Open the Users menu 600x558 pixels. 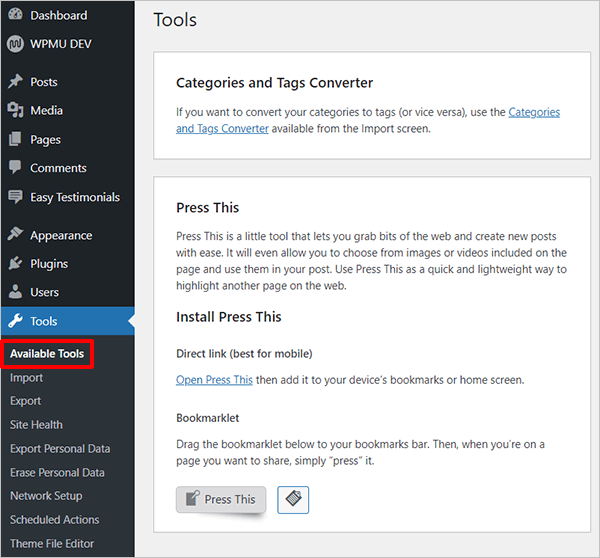click(x=68, y=292)
